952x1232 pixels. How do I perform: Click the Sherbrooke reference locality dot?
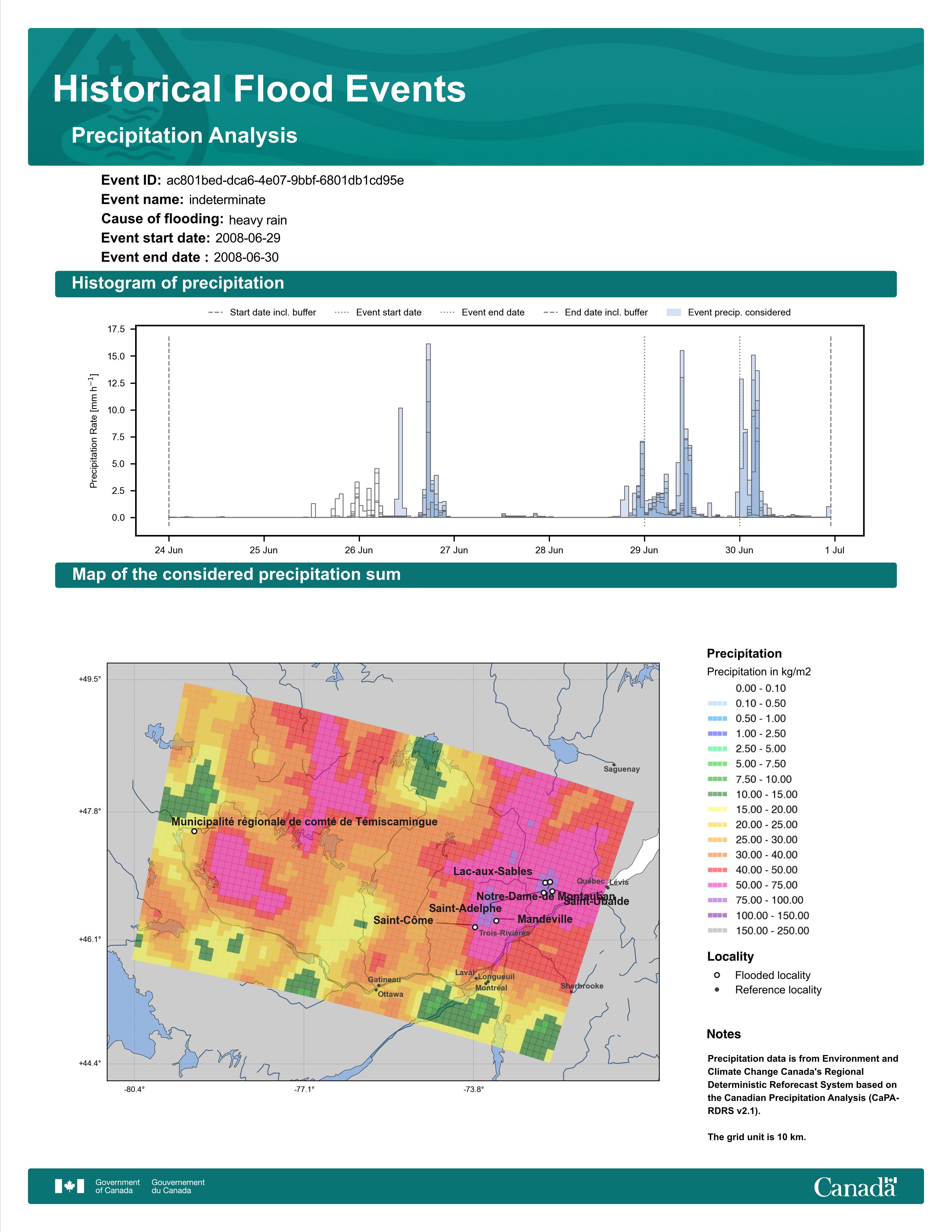tap(571, 992)
